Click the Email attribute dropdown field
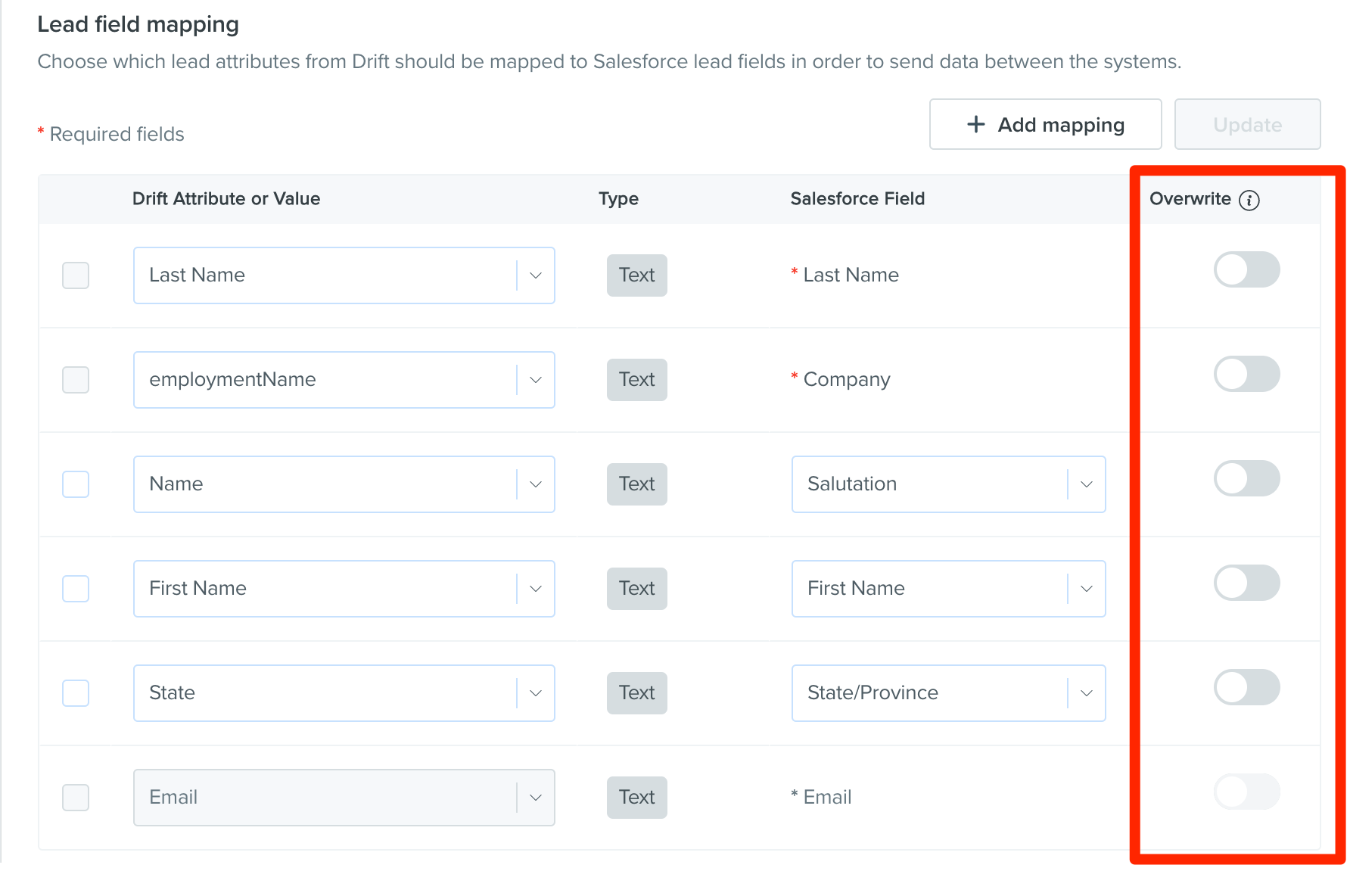Image resolution: width=1350 pixels, height=896 pixels. [344, 798]
